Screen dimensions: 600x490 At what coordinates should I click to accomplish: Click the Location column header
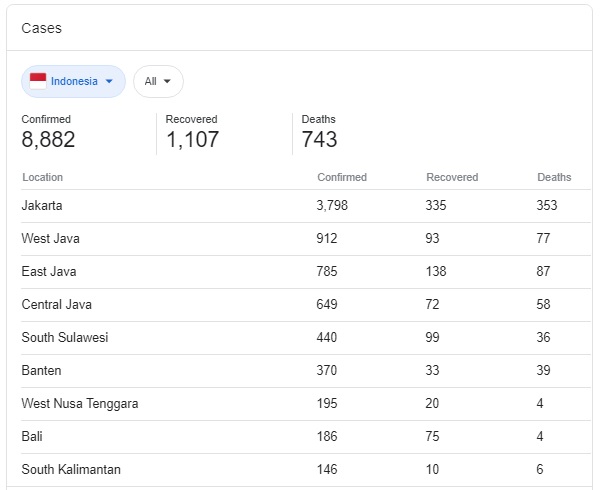42,177
